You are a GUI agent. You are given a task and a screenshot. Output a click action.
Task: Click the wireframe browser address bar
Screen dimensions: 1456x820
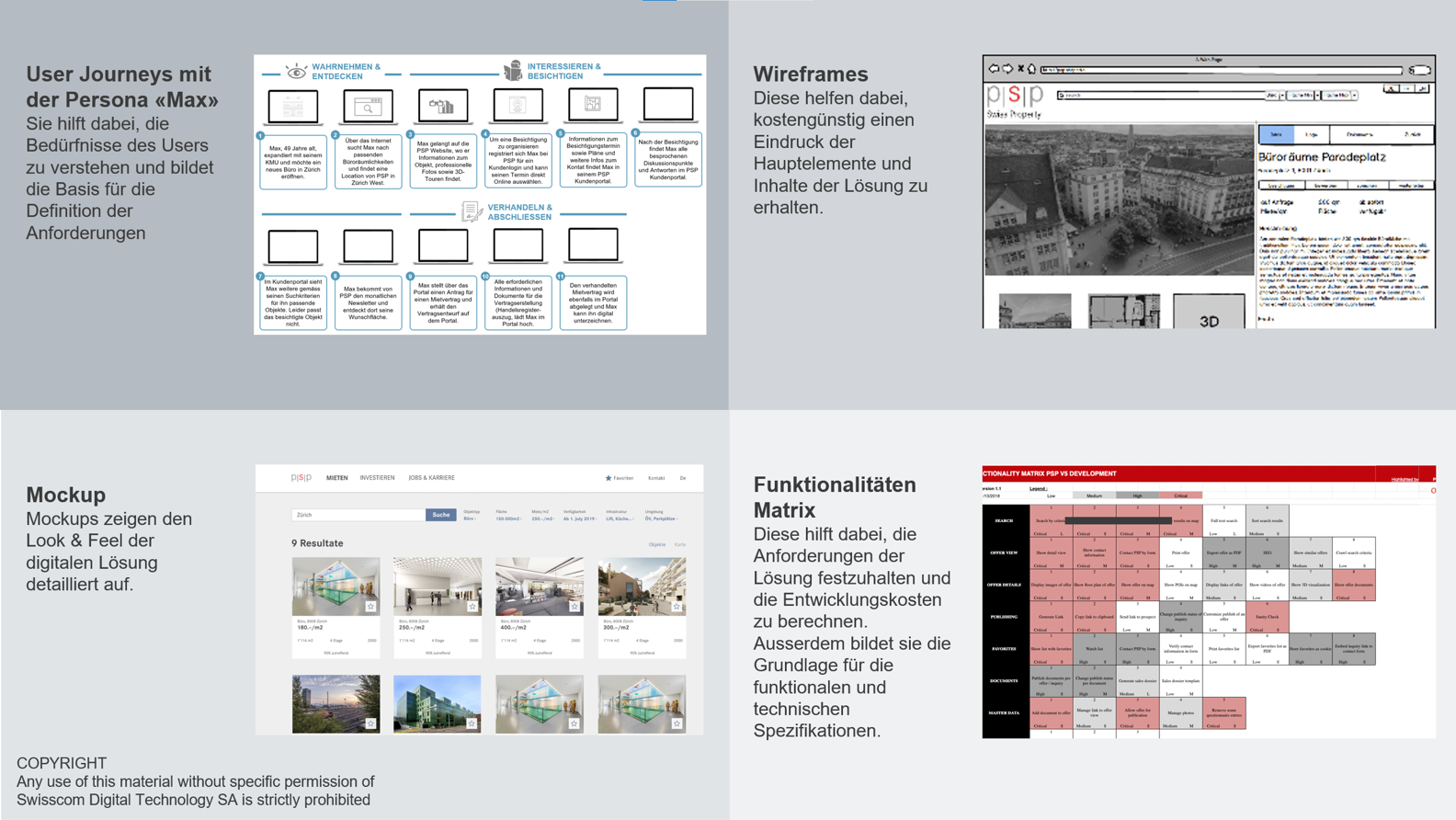1222,69
